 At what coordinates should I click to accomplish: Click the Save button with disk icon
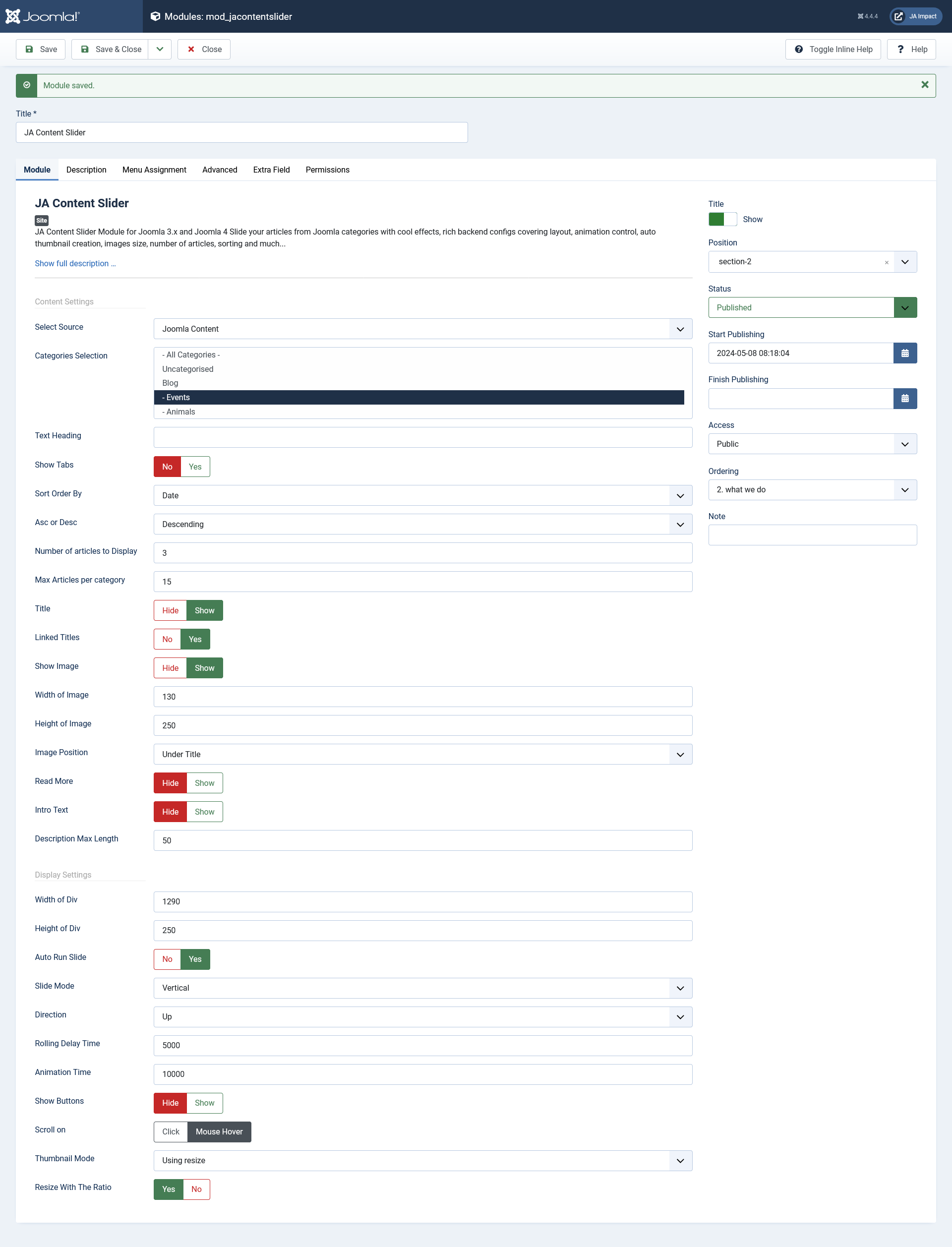tap(41, 49)
